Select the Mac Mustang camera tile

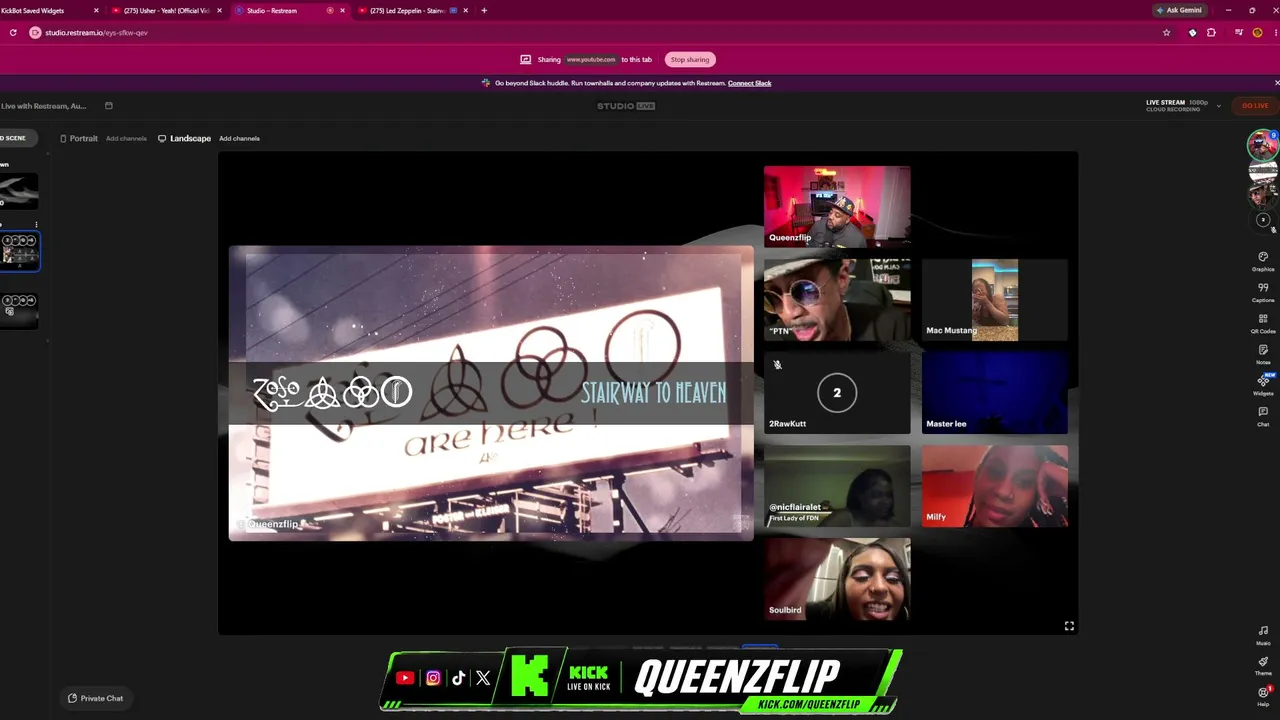(x=995, y=300)
